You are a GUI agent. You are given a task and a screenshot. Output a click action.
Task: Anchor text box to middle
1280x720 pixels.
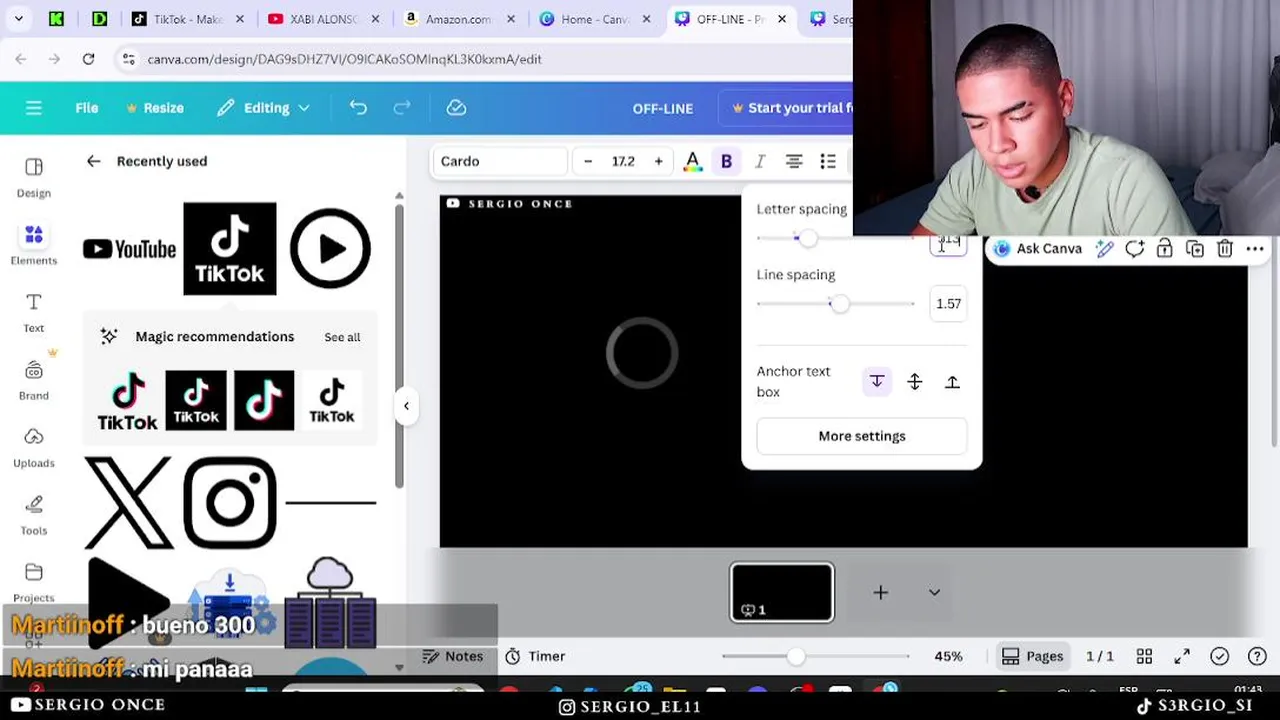914,382
